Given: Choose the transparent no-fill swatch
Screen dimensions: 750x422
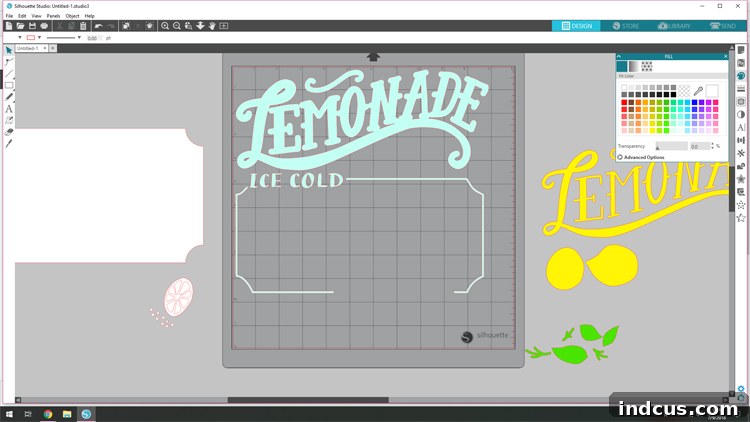Looking at the screenshot, I should tap(684, 91).
